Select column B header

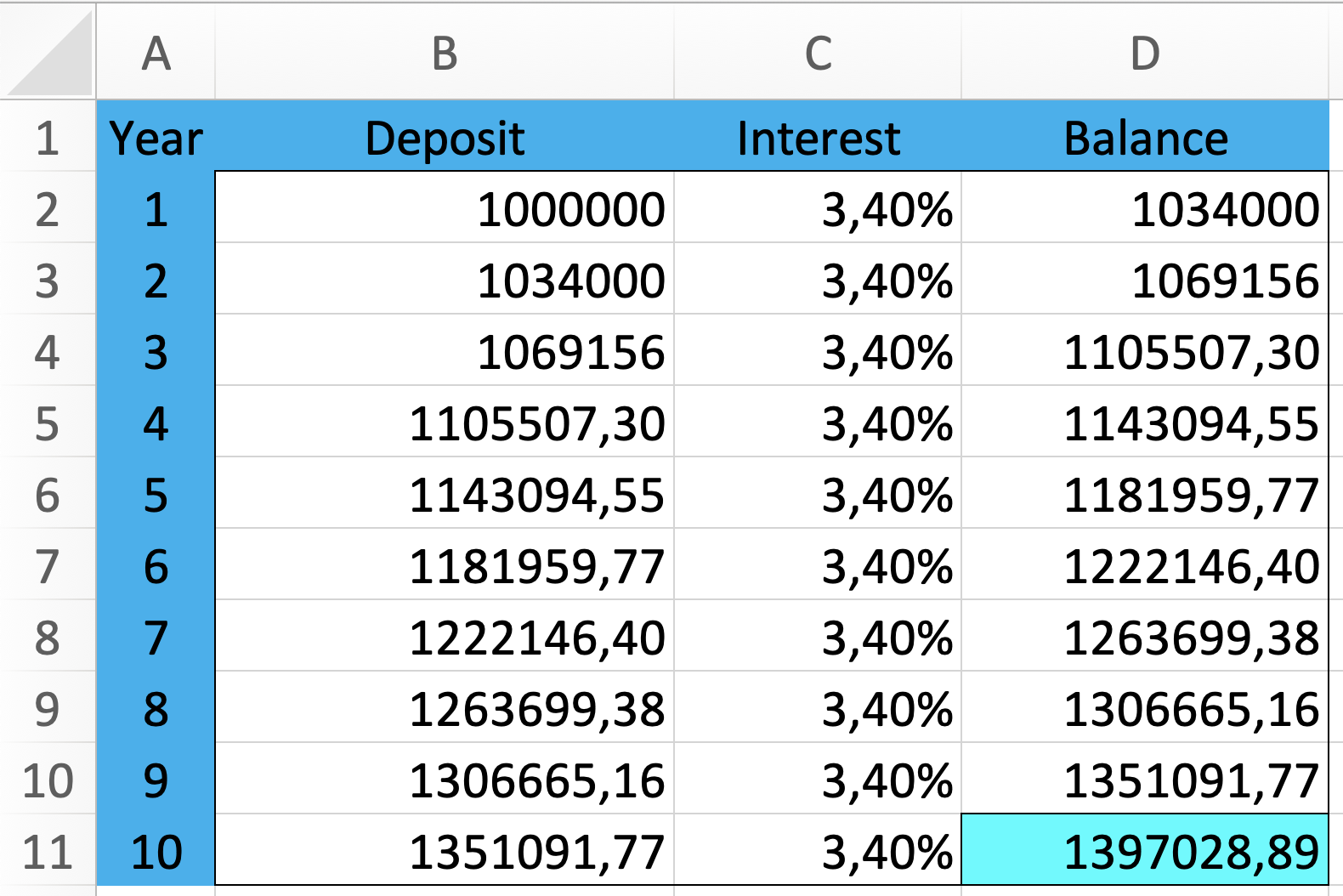[445, 53]
